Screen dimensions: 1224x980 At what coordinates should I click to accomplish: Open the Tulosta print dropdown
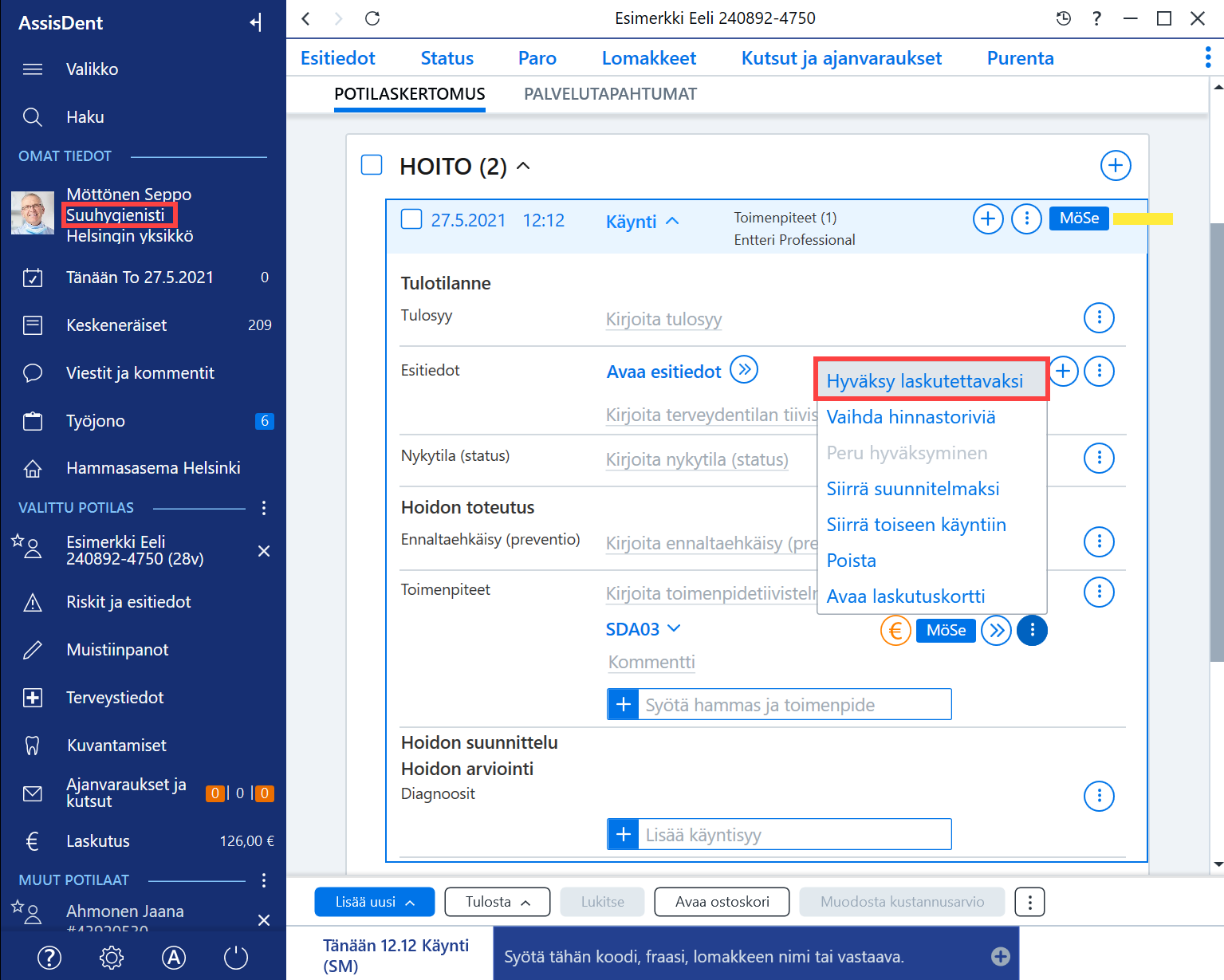click(498, 902)
